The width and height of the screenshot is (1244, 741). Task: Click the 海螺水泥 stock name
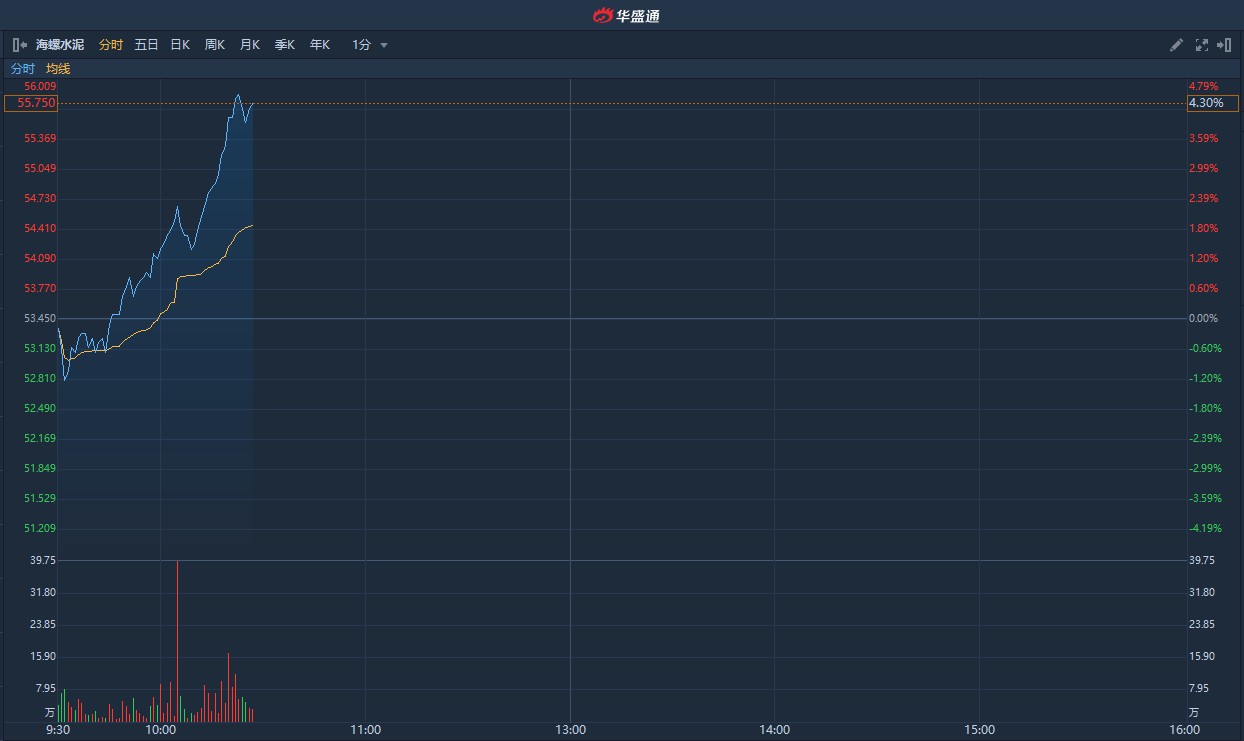[x=60, y=45]
